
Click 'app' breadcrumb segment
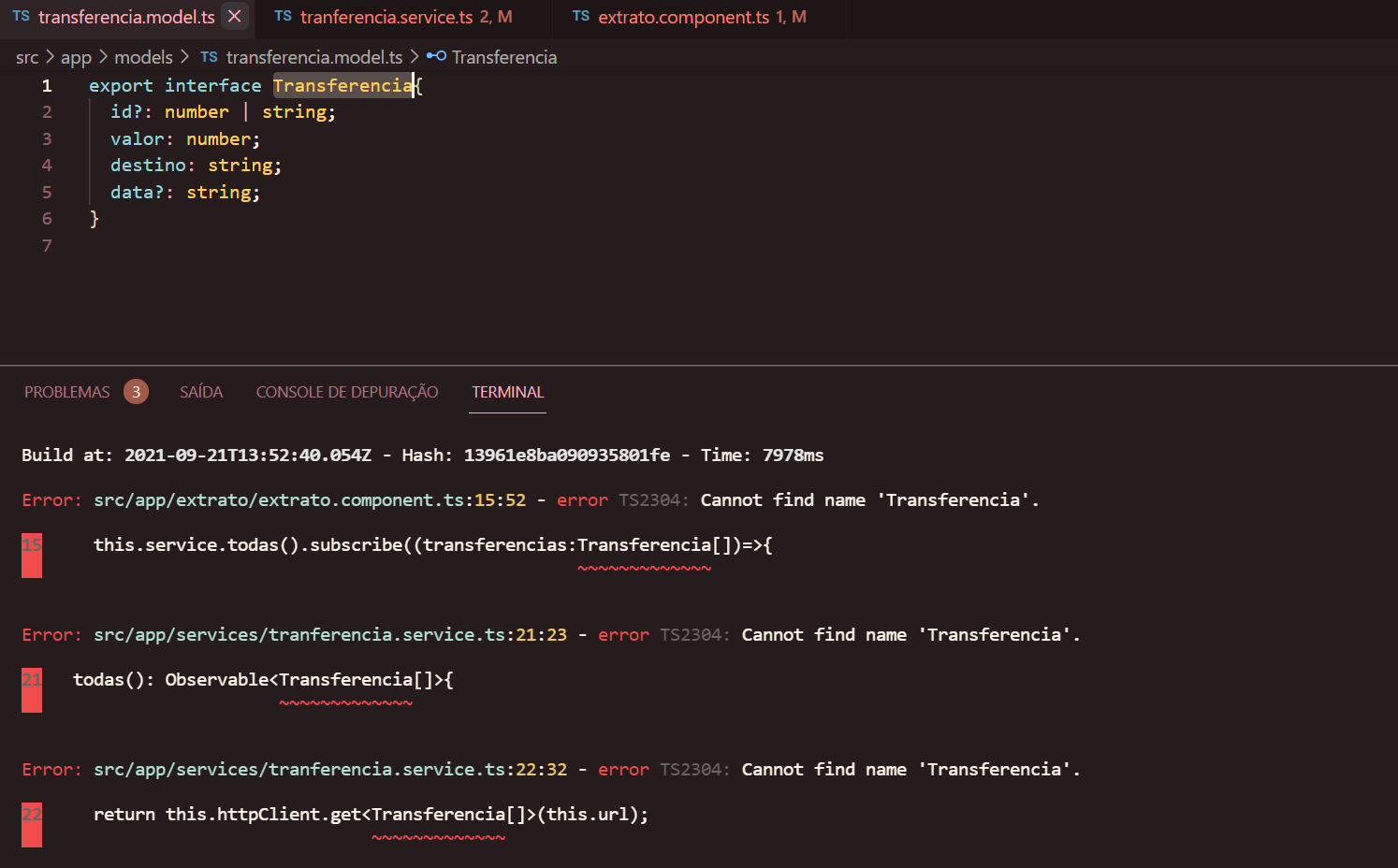(76, 58)
